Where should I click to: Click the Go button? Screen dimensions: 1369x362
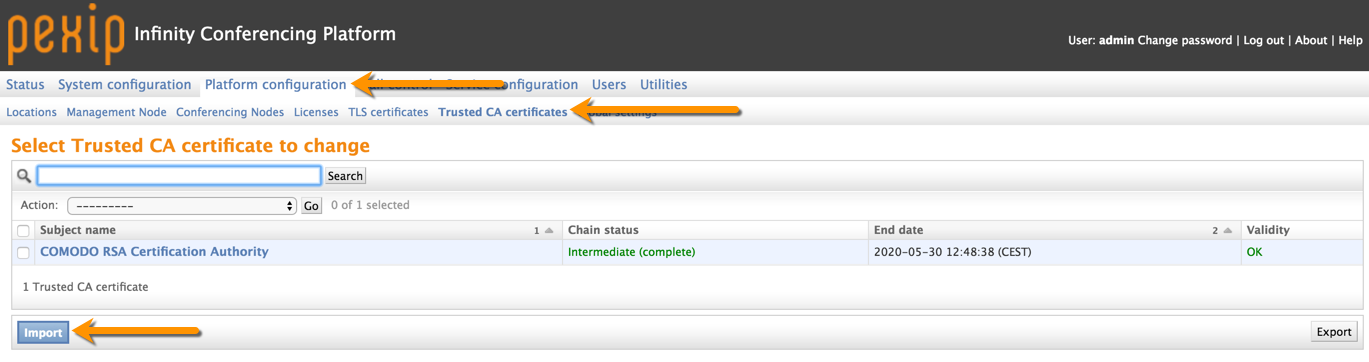coord(311,206)
